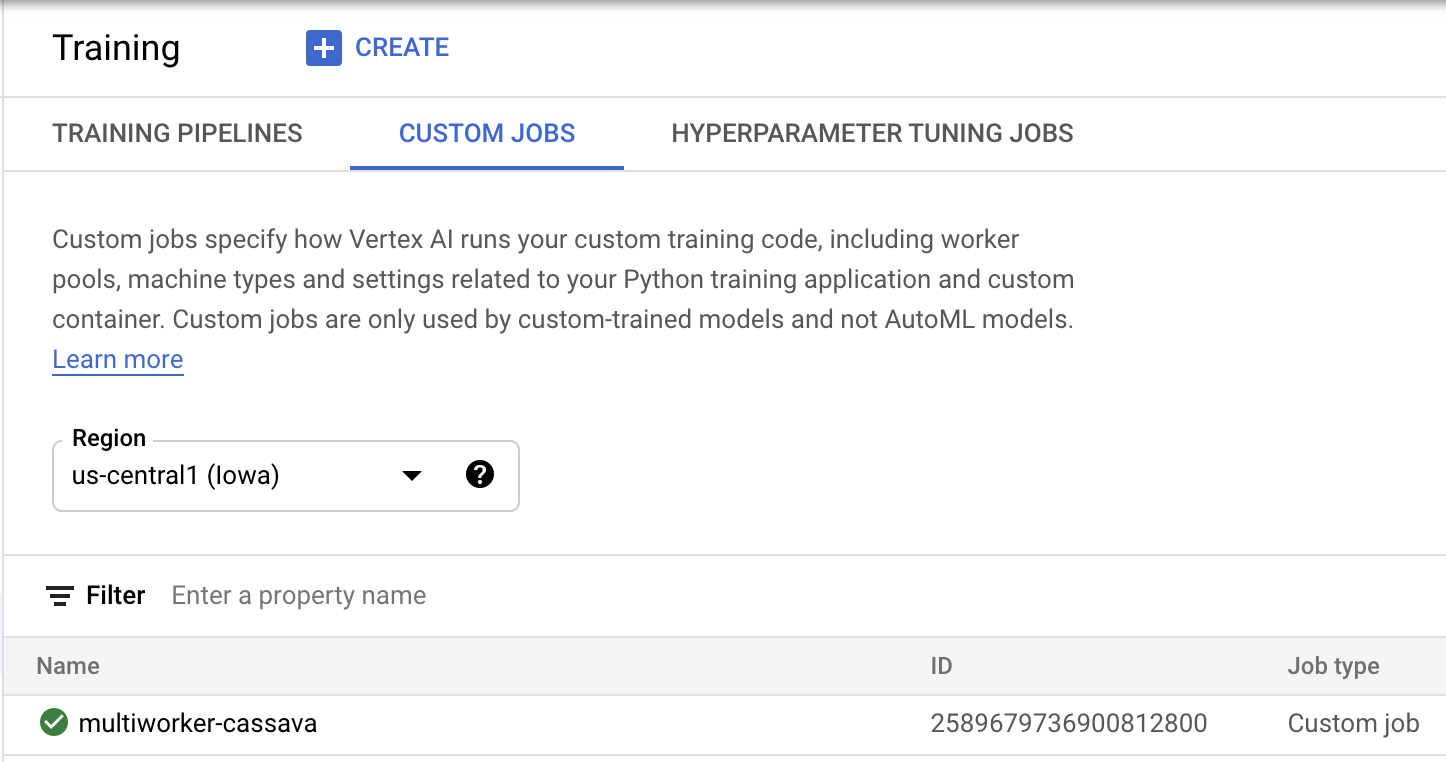Screen dimensions: 1446x762
Task: Click the filter property name input field
Action: (298, 595)
